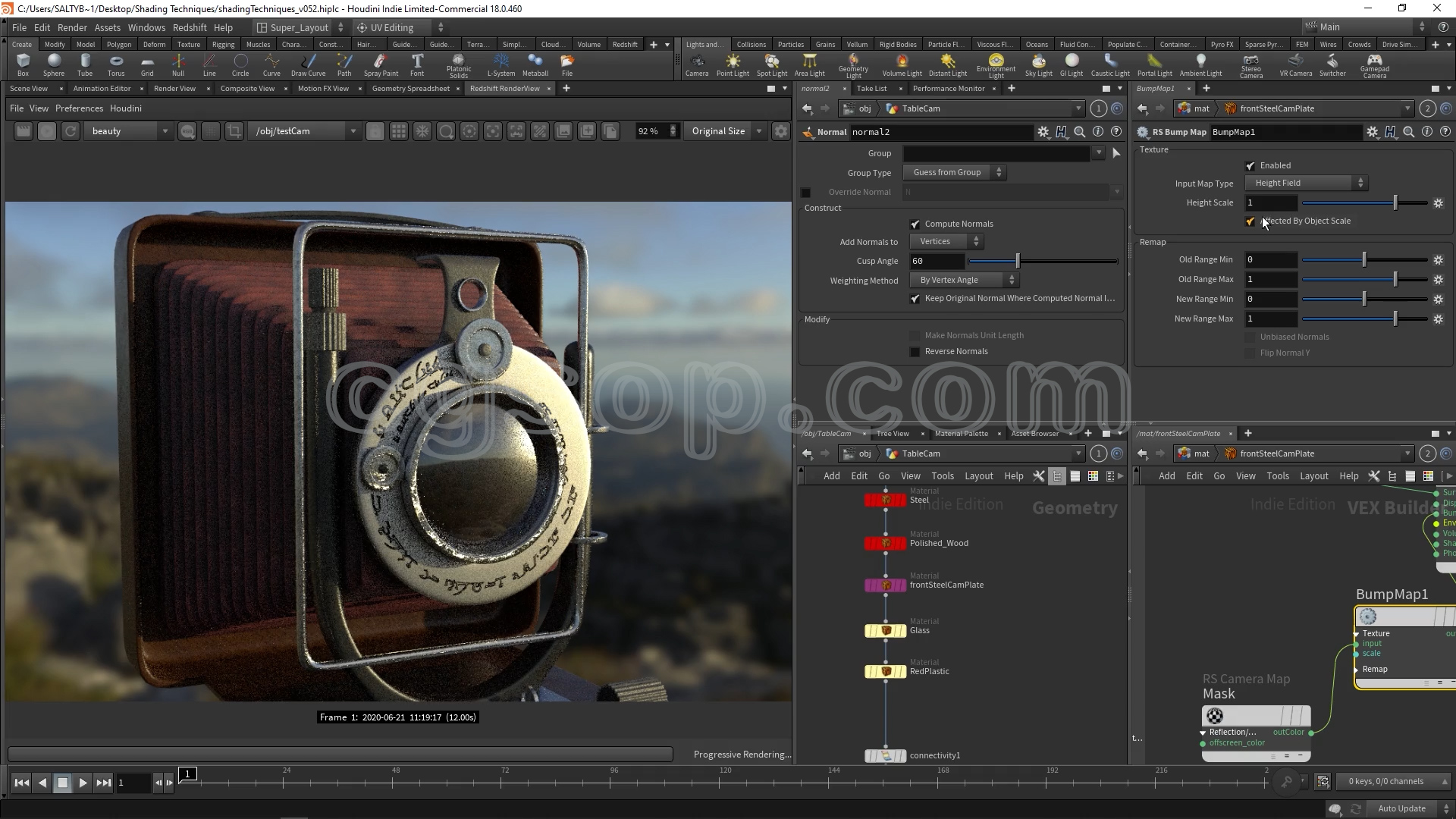1456x819 pixels.
Task: Click Layout in network editor menu
Action: click(x=978, y=476)
